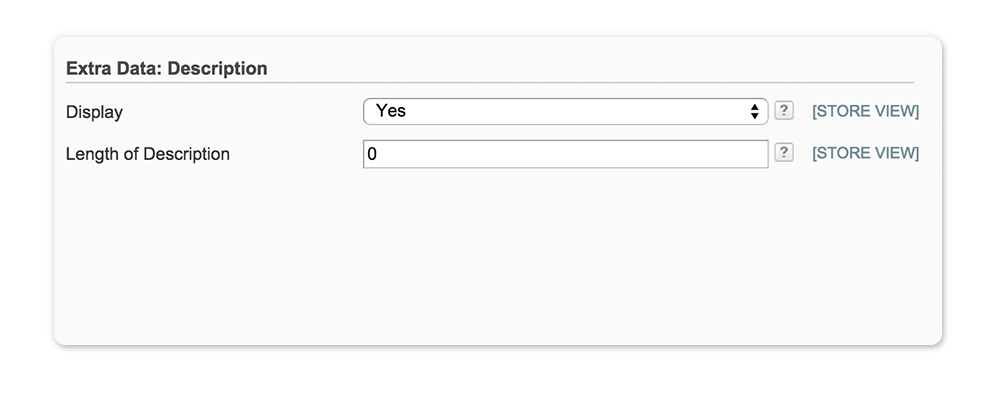Screen dimensions: 1000x400
Task: Show the tooltip for the Display setting
Action: tap(785, 111)
